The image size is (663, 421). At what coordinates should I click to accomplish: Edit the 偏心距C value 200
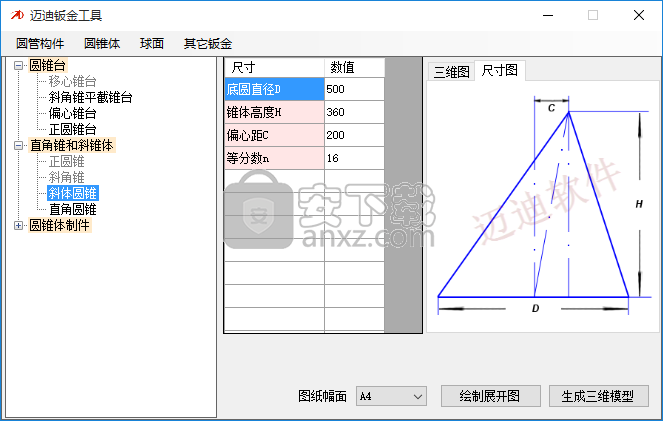[x=354, y=135]
